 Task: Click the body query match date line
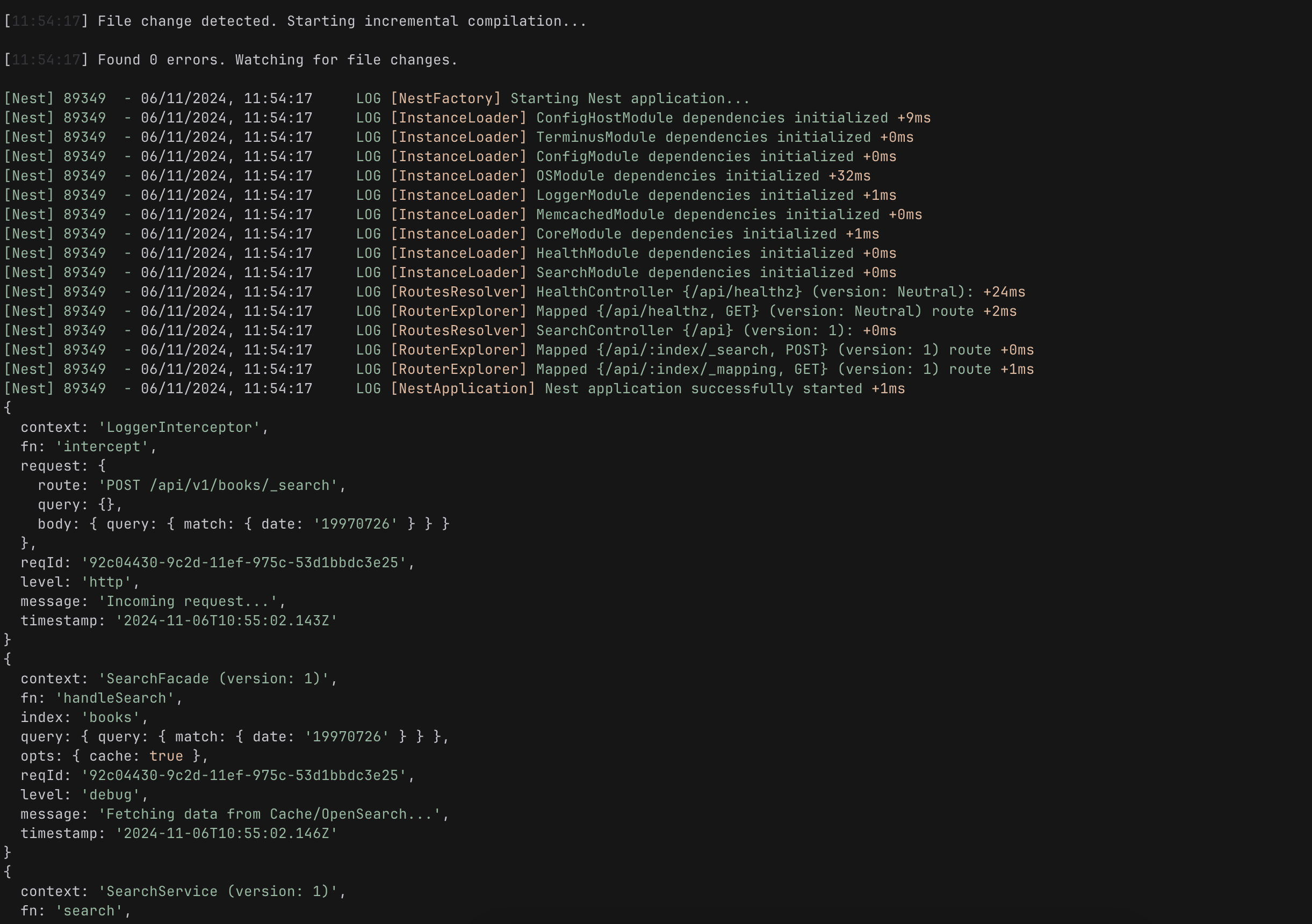[243, 524]
